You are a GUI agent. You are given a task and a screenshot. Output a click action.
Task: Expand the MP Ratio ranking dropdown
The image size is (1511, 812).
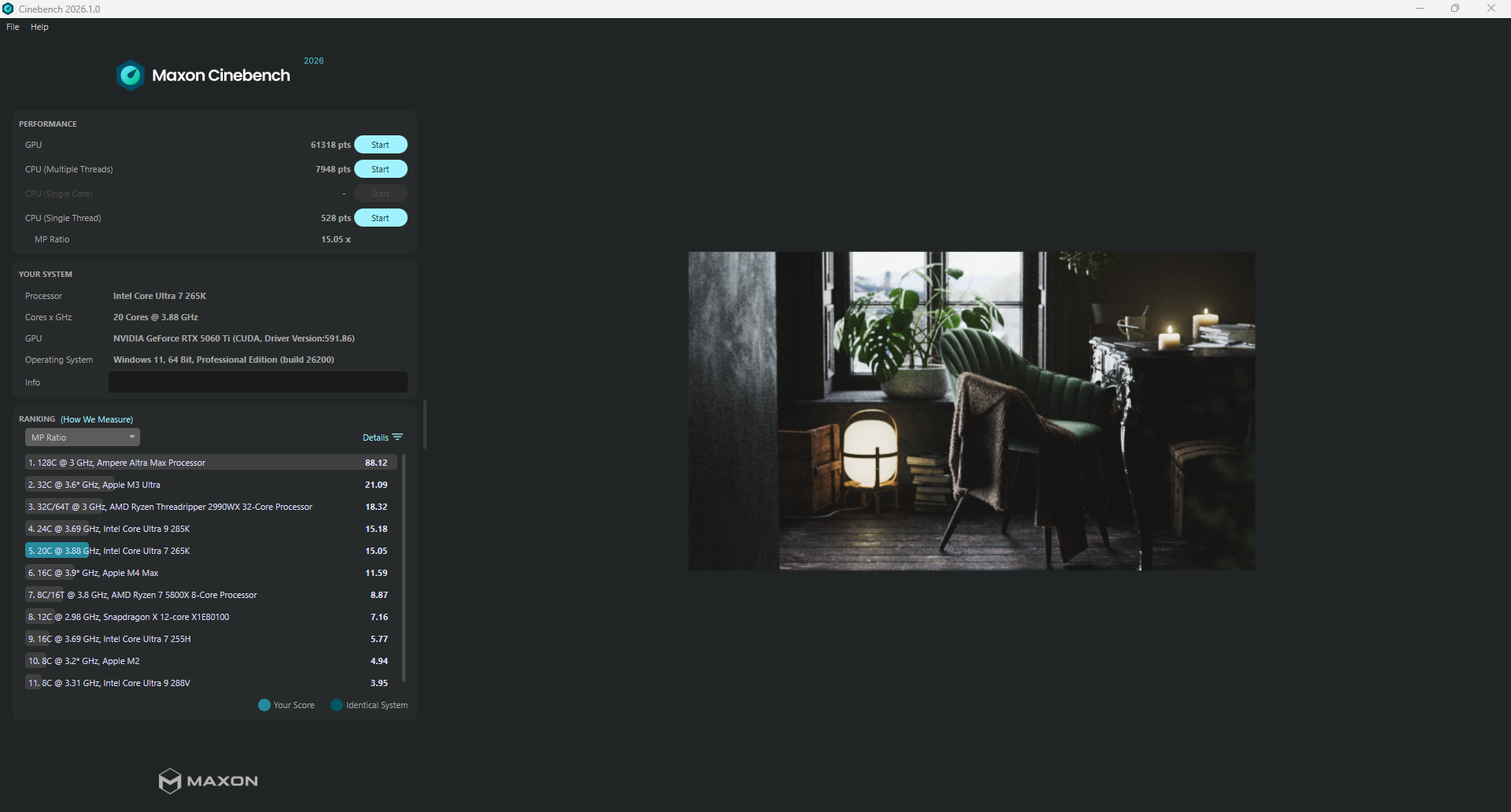point(83,437)
